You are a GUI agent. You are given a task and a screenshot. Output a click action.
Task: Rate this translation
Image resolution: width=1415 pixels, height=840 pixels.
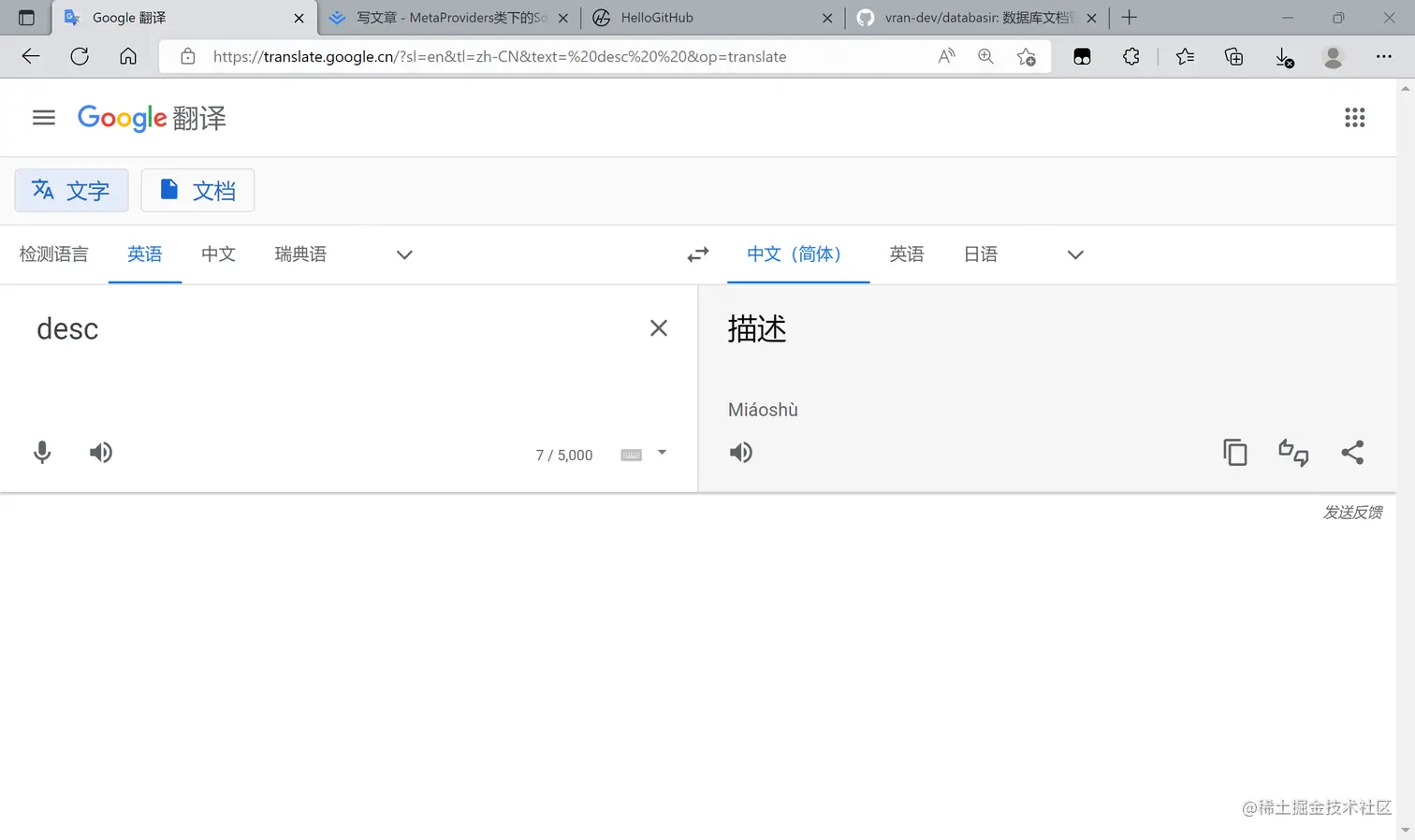pyautogui.click(x=1293, y=453)
